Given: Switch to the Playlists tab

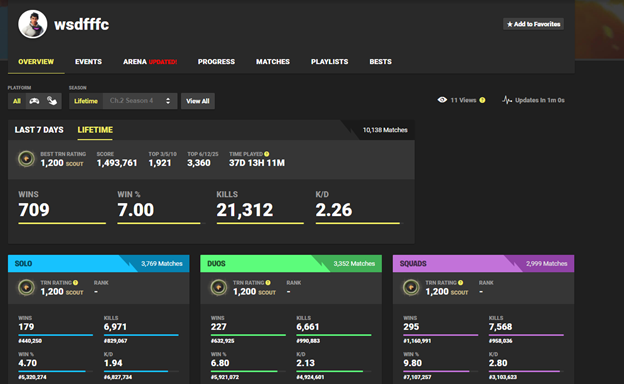Looking at the screenshot, I should click(x=330, y=62).
